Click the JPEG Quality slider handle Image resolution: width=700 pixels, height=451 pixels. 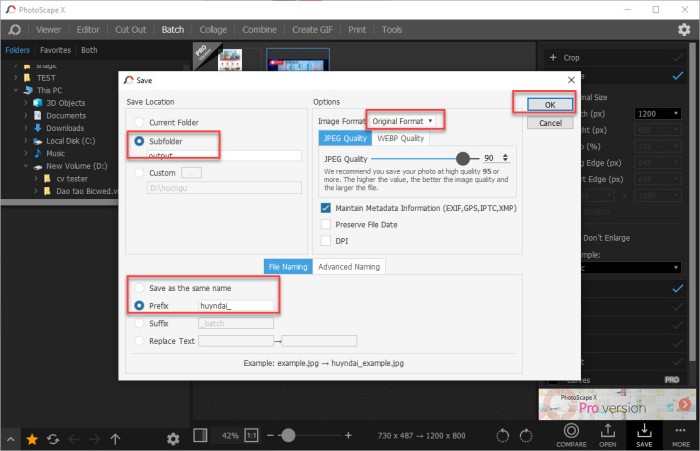pos(462,158)
